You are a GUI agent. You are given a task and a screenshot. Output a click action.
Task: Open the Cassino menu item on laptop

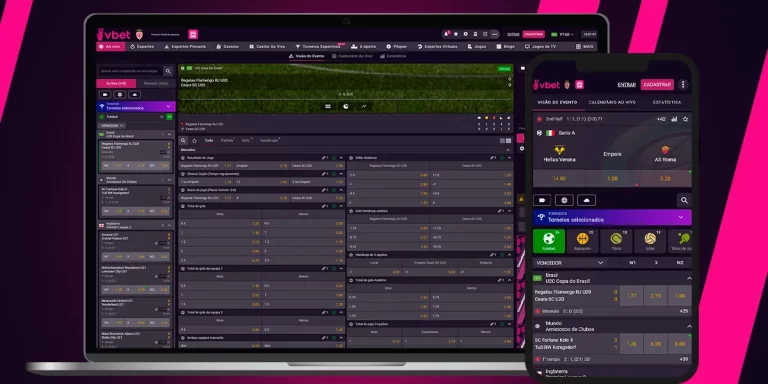coord(228,47)
